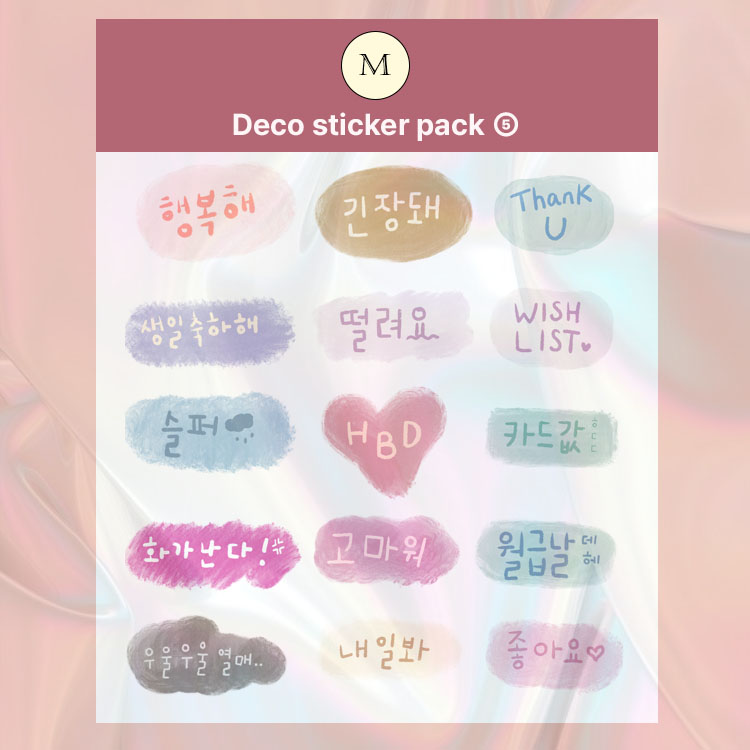This screenshot has width=750, height=750.
Task: Click the small heart on WISH LIST sticker
Action: pyautogui.click(x=585, y=345)
